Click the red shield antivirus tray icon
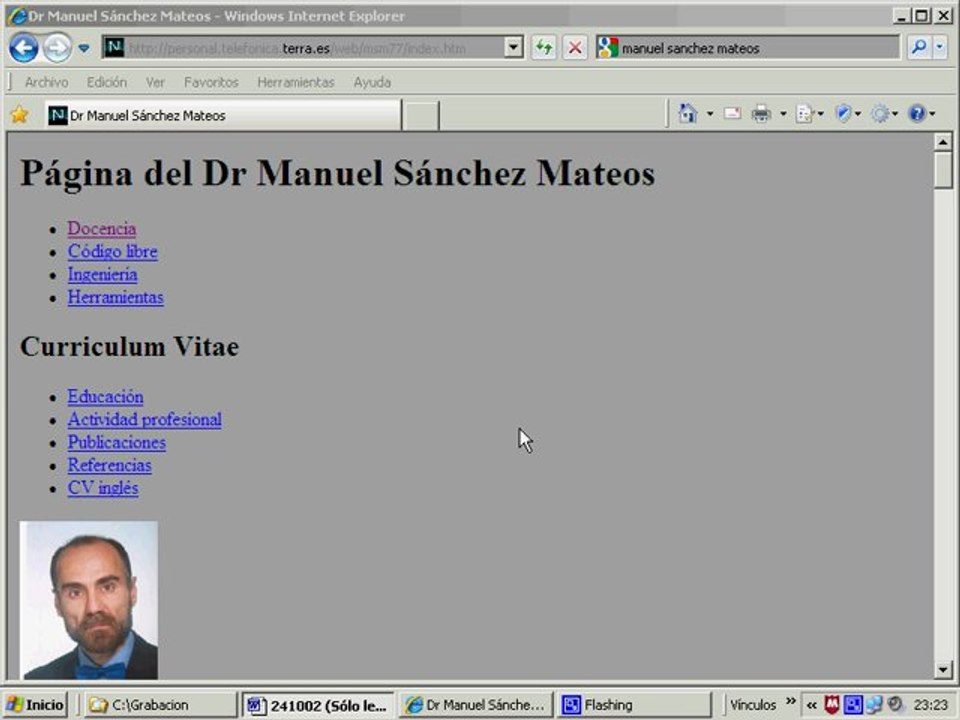 pyautogui.click(x=831, y=705)
